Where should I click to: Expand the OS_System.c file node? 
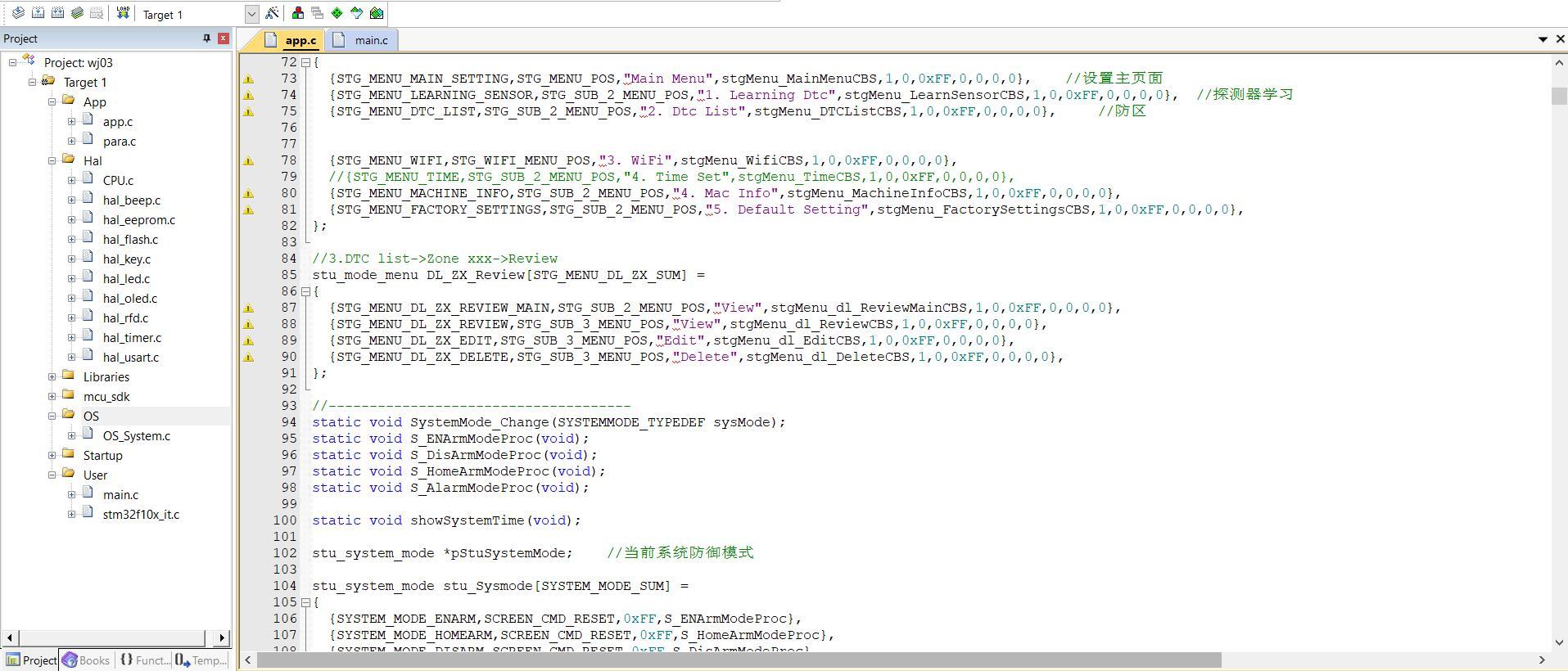pyautogui.click(x=71, y=435)
